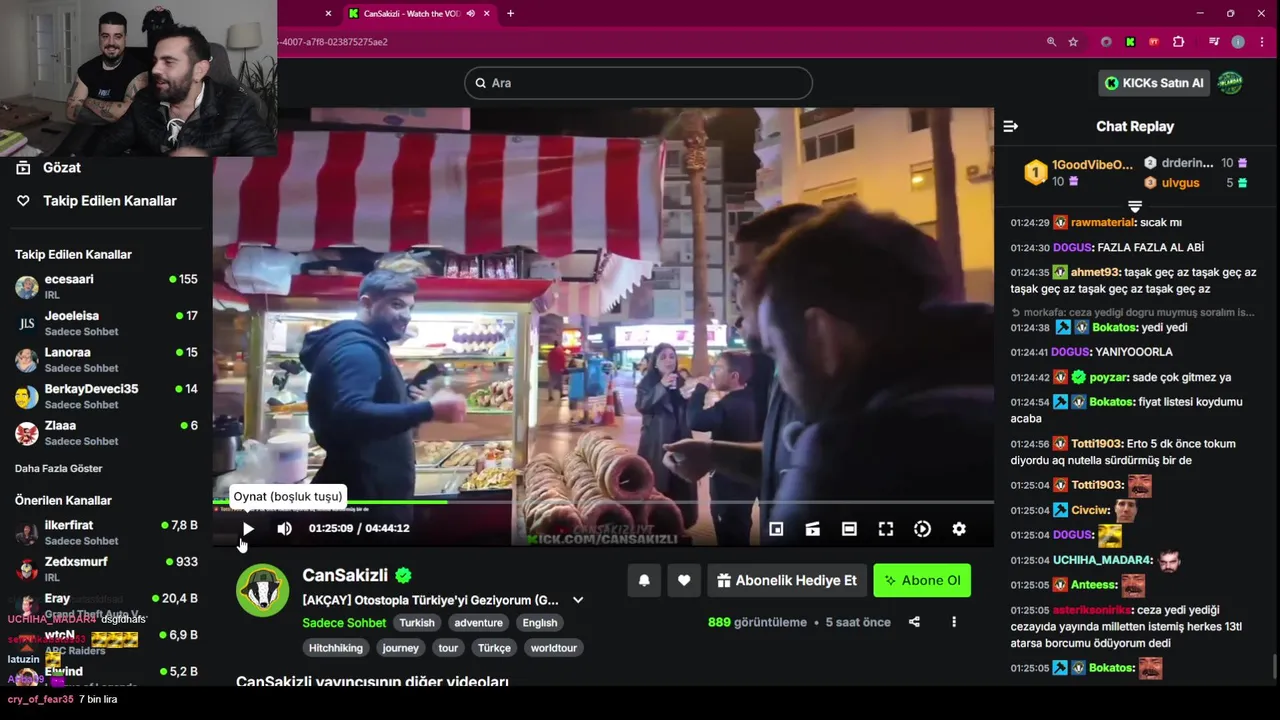Click rawmaterial username in chat
The height and width of the screenshot is (720, 1280).
(1102, 223)
